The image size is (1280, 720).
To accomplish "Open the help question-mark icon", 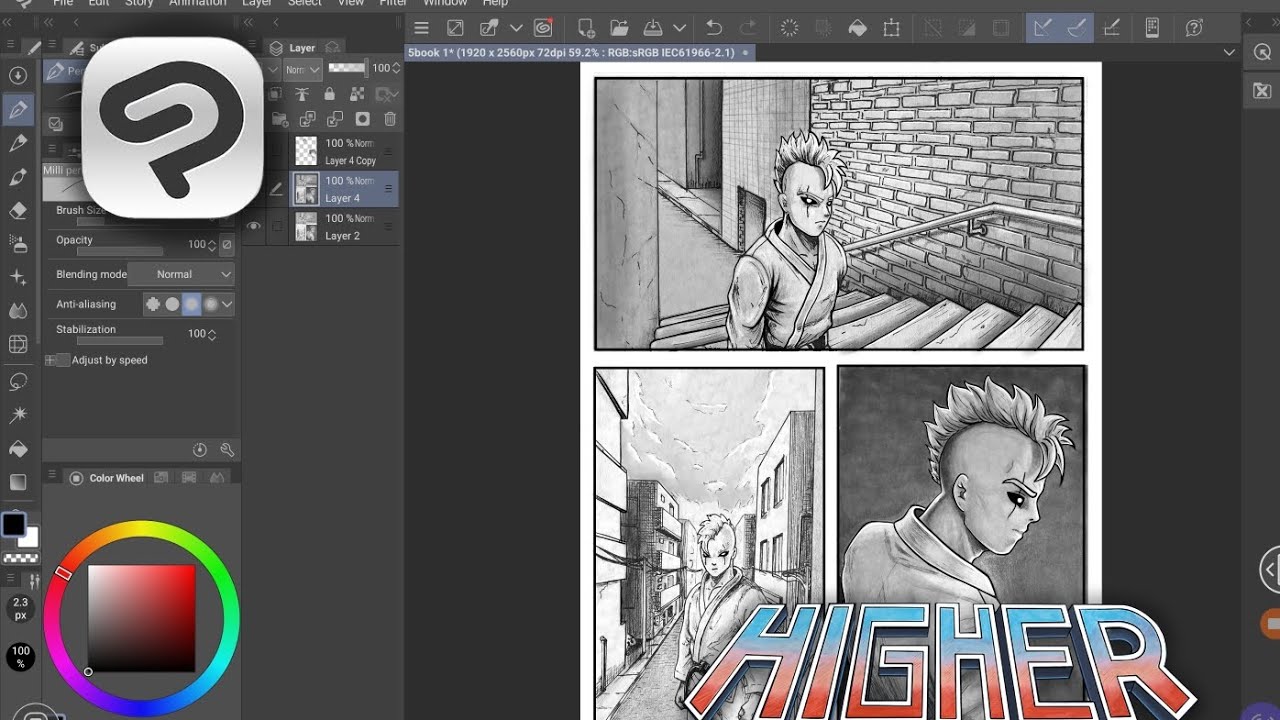I will point(1193,28).
